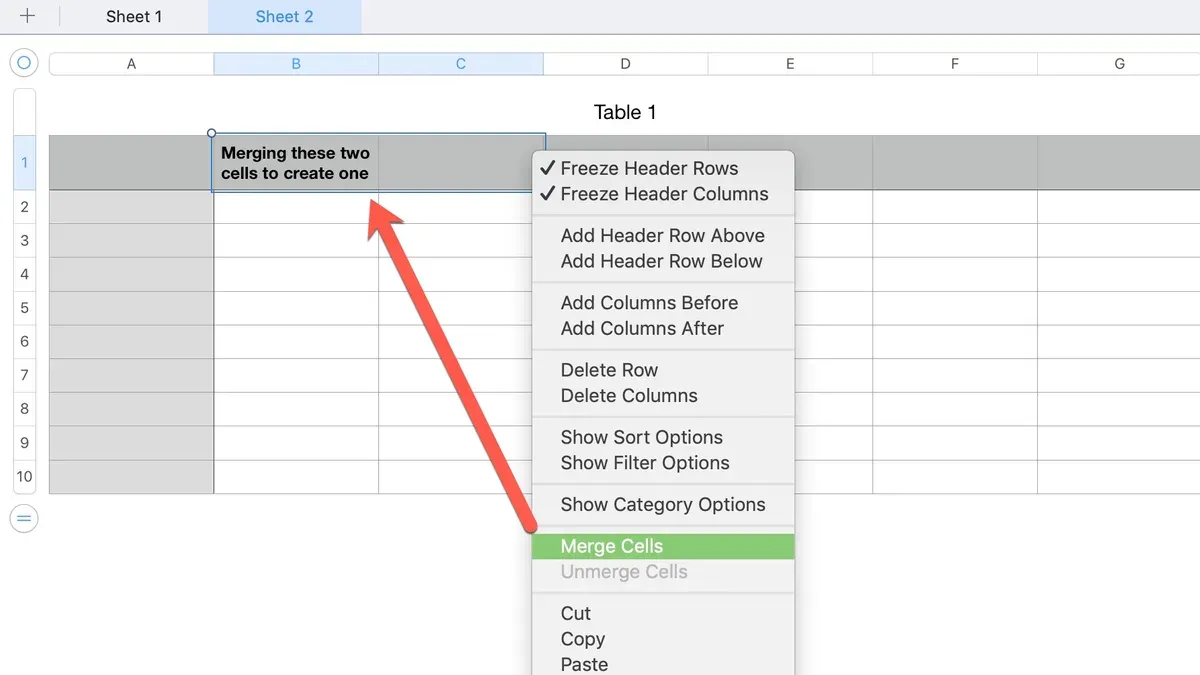
Task: Select row 4 header
Action: click(24, 274)
